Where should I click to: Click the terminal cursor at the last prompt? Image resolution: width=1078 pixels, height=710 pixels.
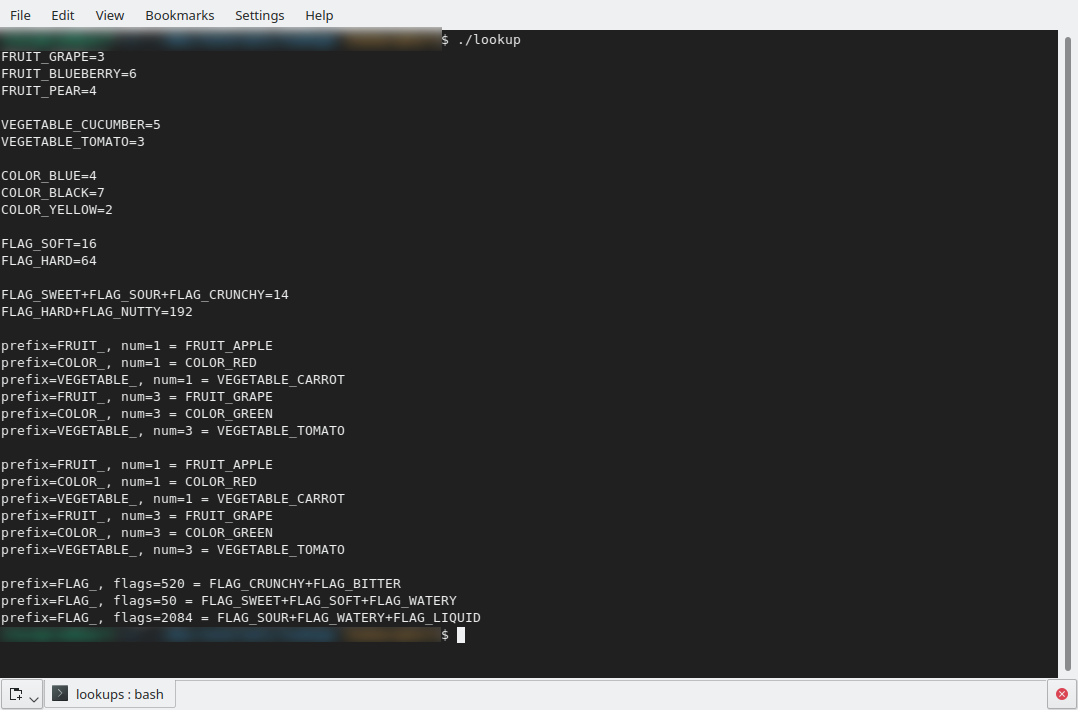point(461,635)
